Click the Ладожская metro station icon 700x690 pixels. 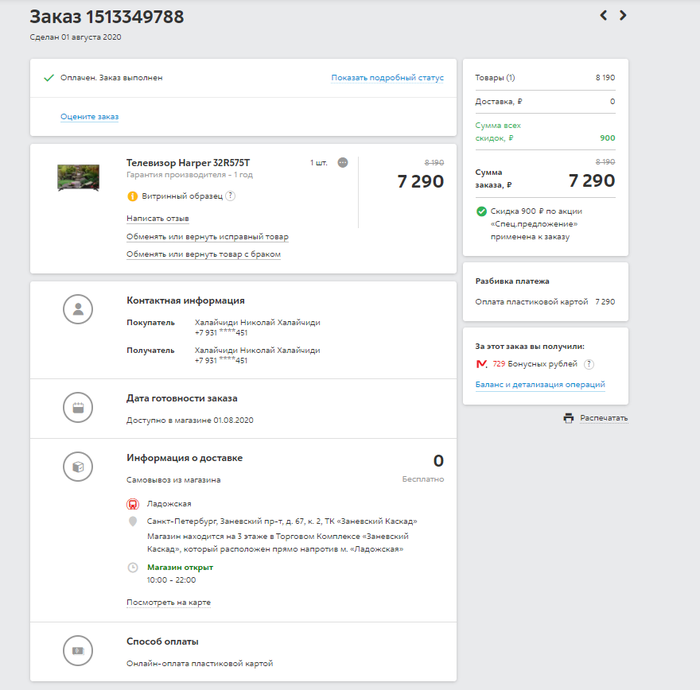point(133,504)
